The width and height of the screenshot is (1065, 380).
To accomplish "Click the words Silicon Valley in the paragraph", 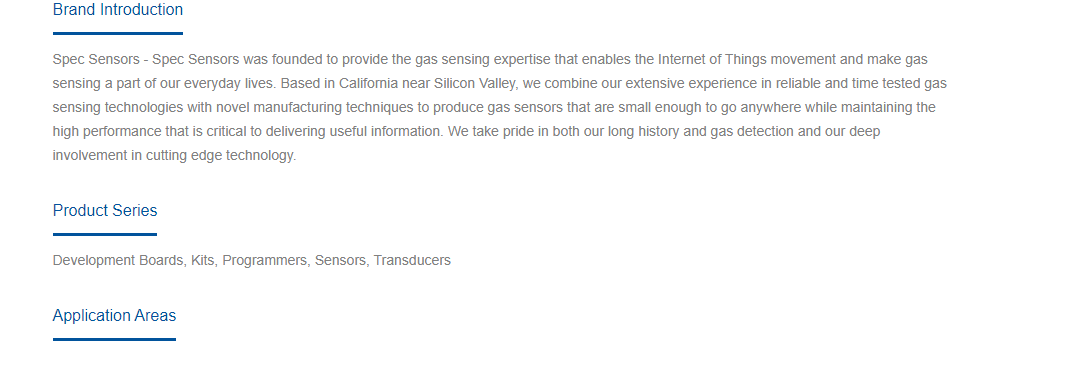I will click(x=475, y=84).
